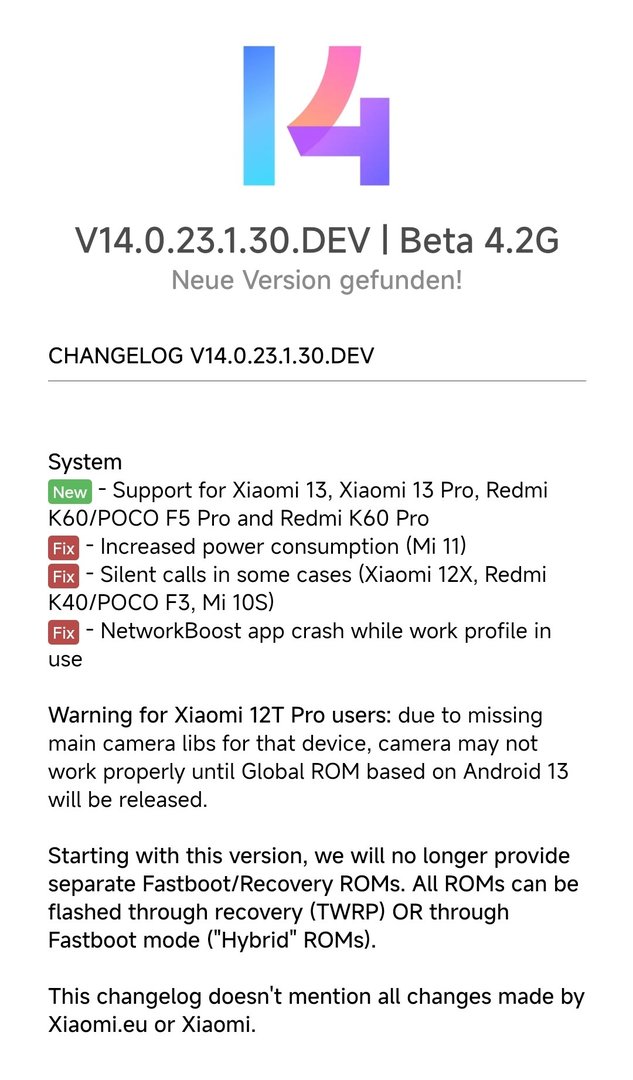The width and height of the screenshot is (633, 1080).
Task: Click the Beta 4.2G label
Action: 479,240
